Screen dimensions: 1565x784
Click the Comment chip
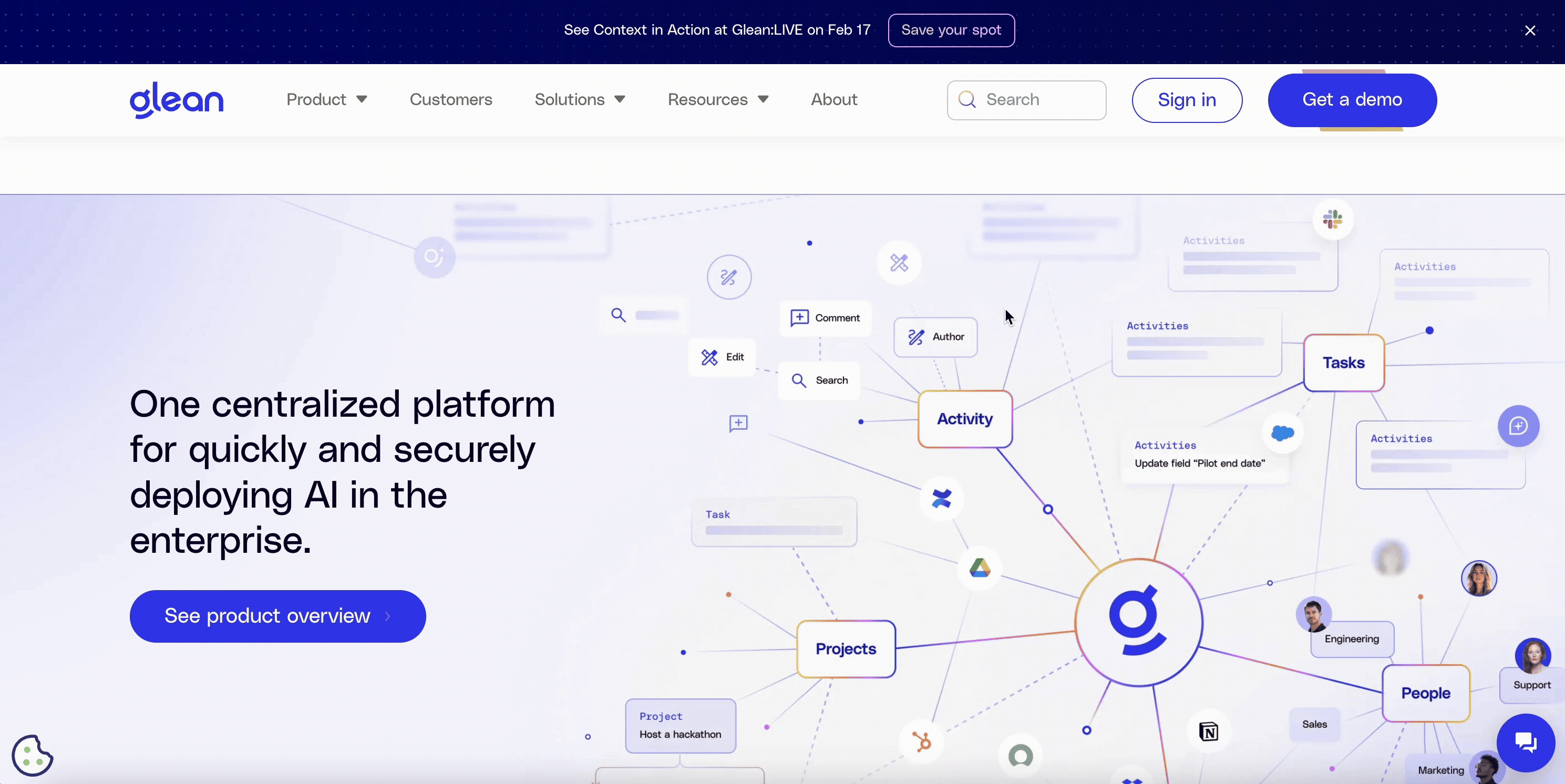[825, 317]
